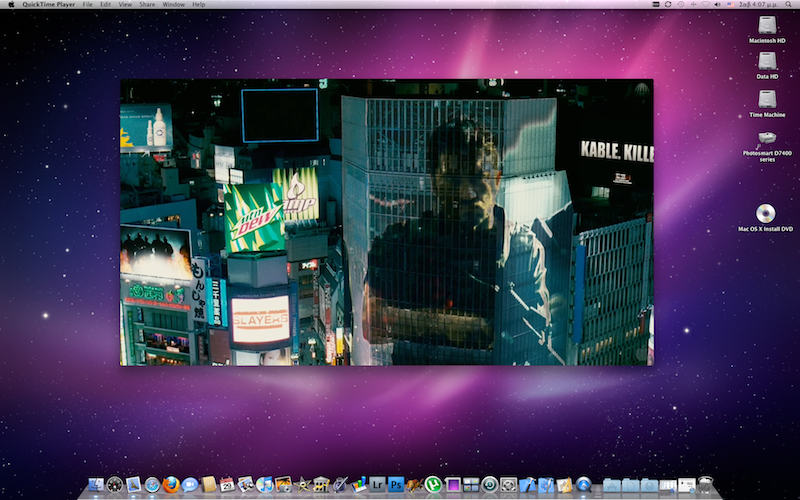
Task: Launch Lightroom Lr icon in Dock
Action: point(377,484)
